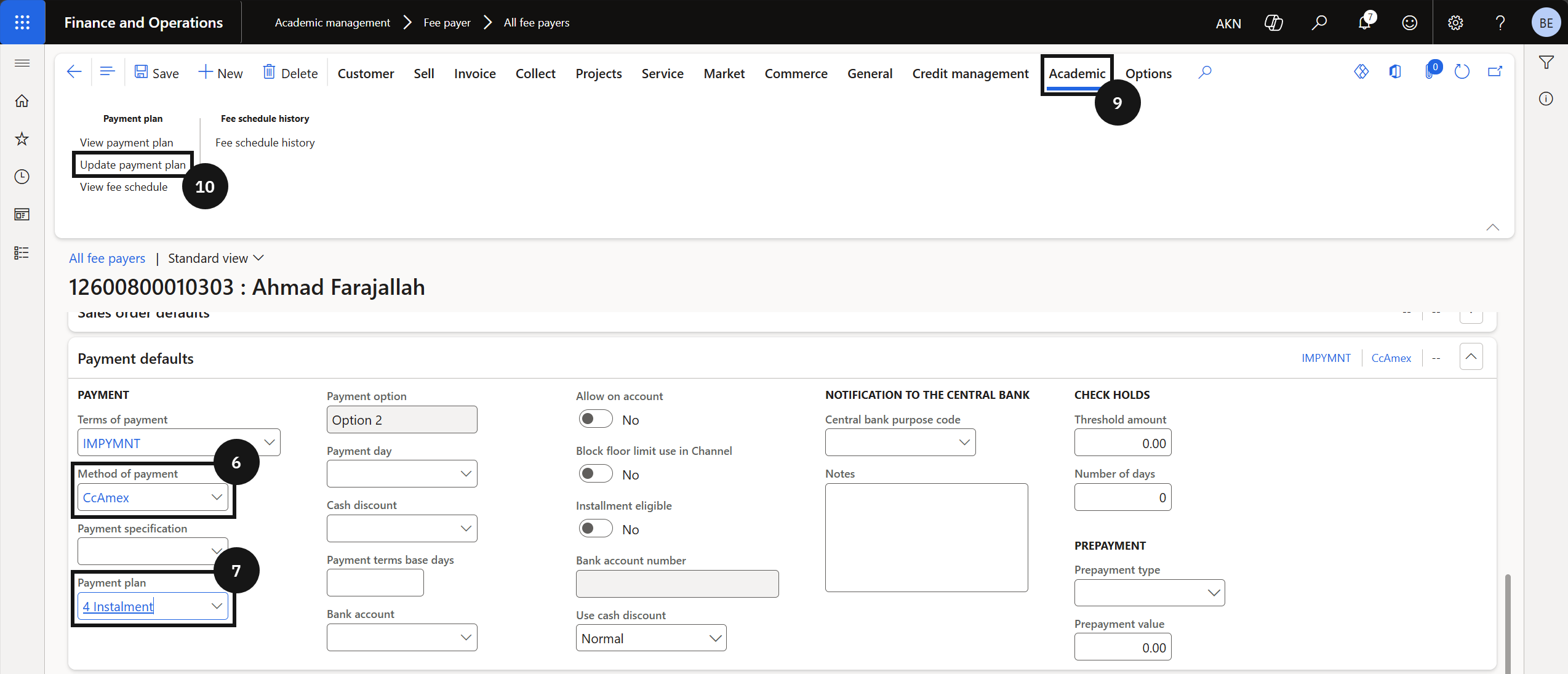Open notifications bell icon
This screenshot has width=1568, height=674.
(x=1365, y=23)
